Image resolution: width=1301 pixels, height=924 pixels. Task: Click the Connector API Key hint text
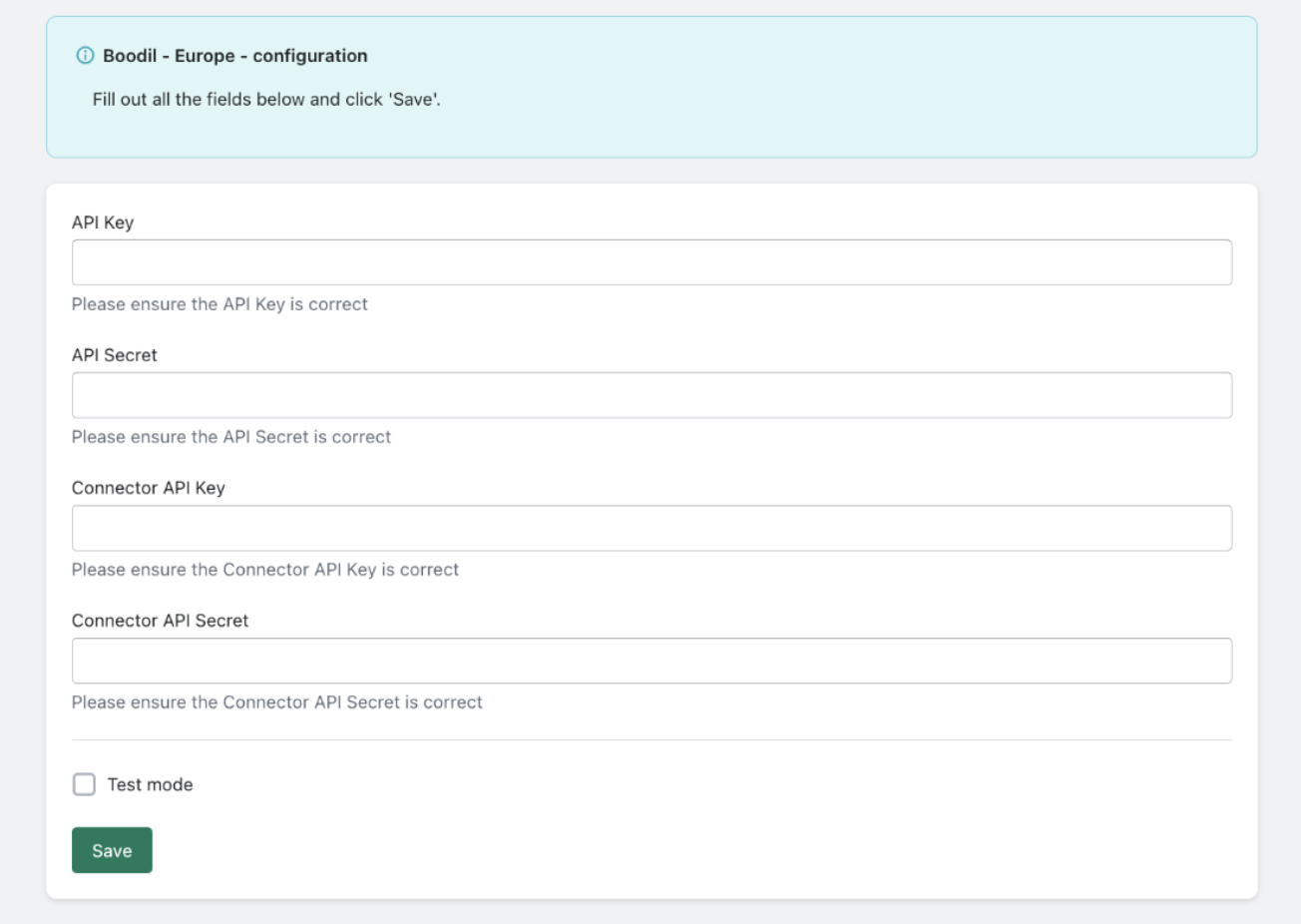pyautogui.click(x=265, y=570)
